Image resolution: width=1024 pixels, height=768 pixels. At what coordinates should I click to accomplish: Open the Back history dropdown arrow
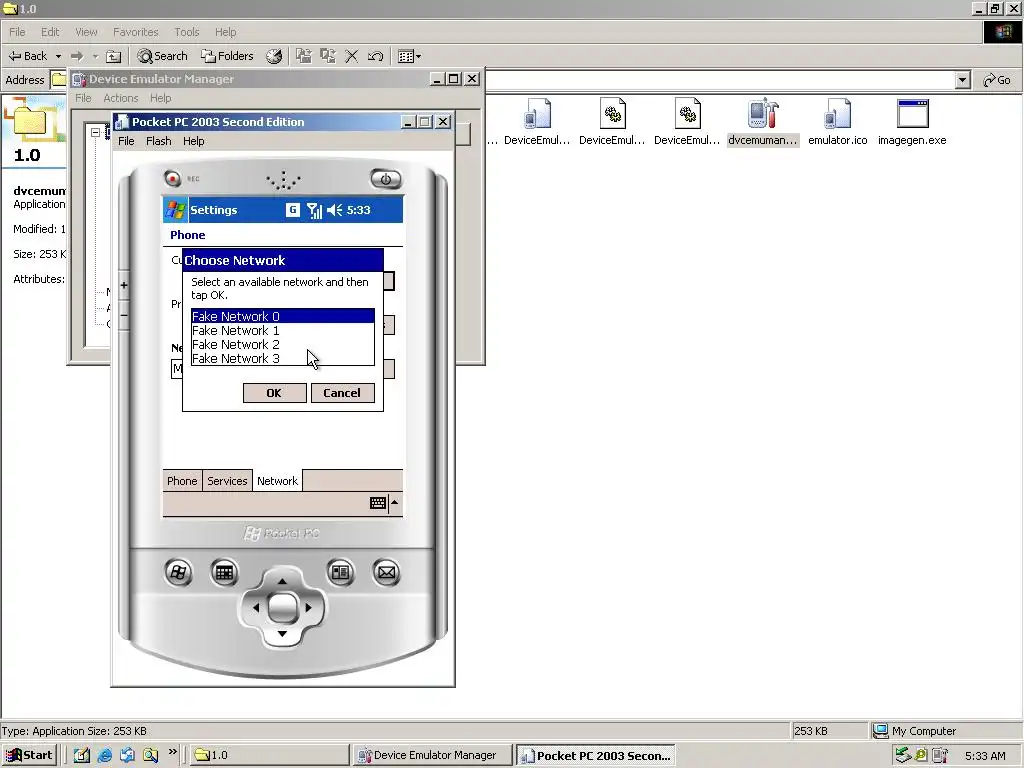(x=58, y=57)
